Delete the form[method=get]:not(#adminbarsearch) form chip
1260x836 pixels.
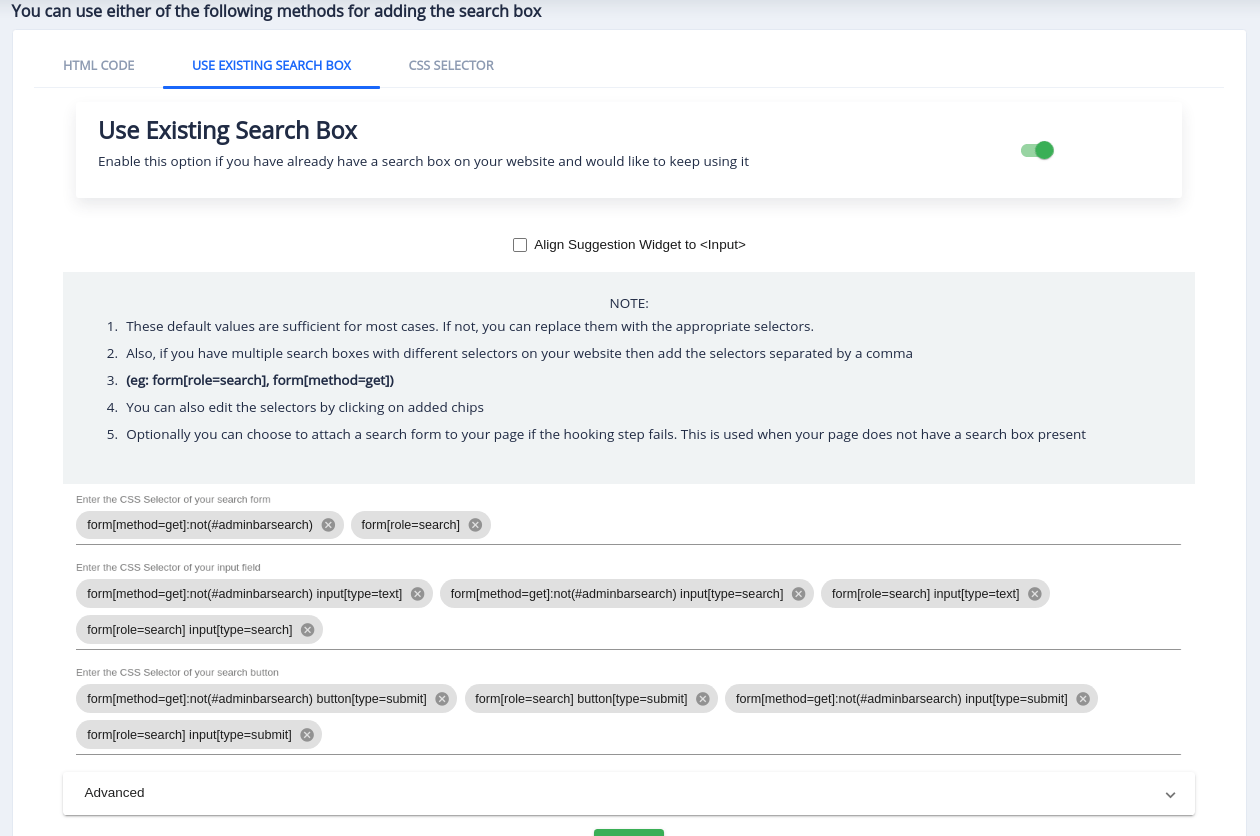coord(328,524)
